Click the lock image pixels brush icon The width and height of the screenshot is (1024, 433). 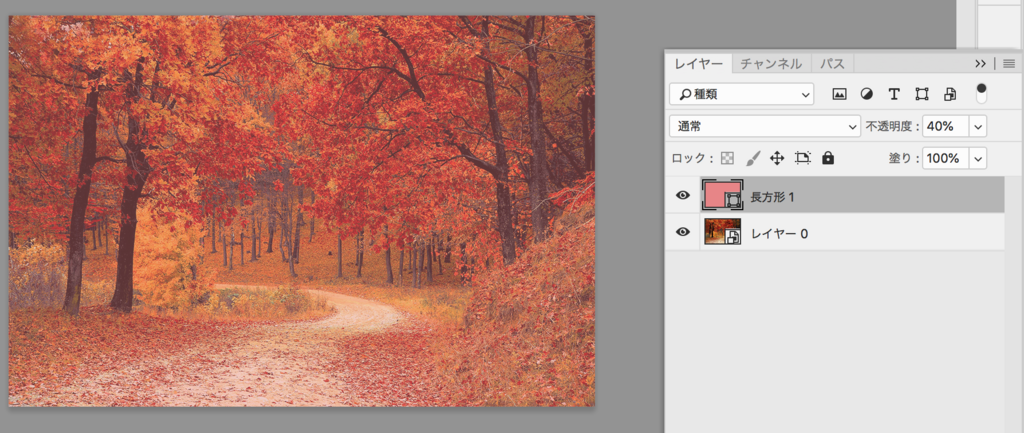point(753,158)
